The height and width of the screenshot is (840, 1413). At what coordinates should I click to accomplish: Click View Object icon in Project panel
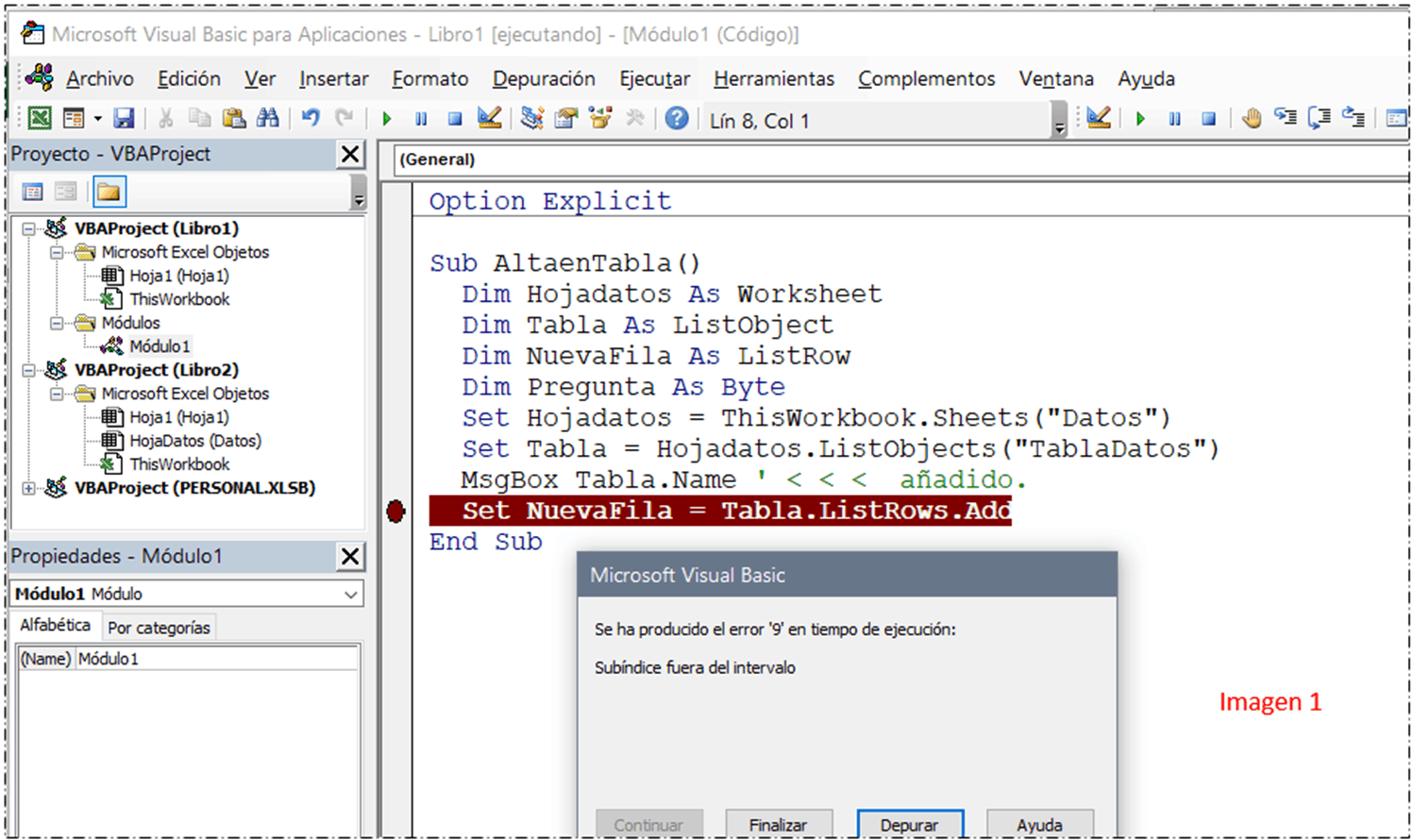65,193
